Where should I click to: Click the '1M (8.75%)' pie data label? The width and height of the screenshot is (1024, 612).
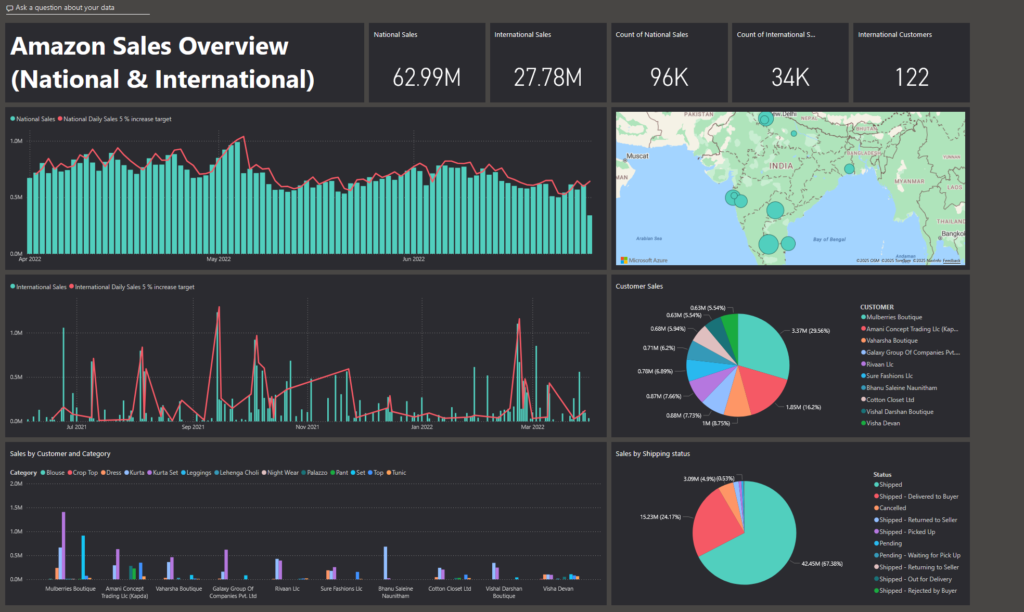(x=716, y=423)
